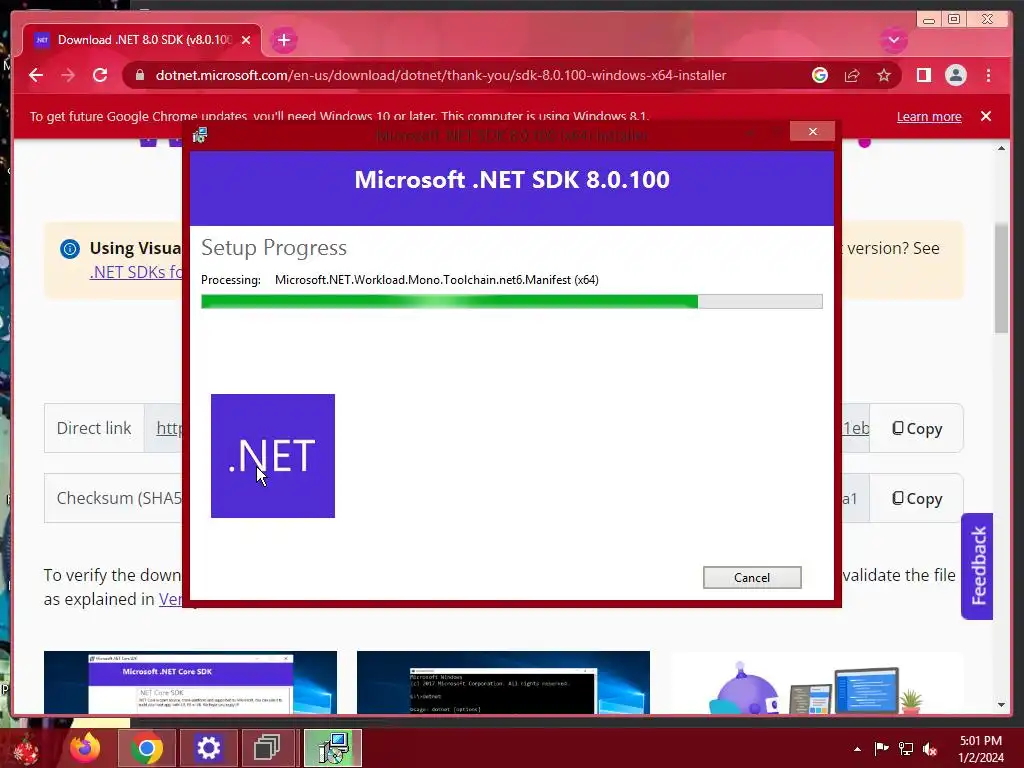The height and width of the screenshot is (768, 1024).
Task: Open the Start button ornament icon
Action: (x=26, y=749)
